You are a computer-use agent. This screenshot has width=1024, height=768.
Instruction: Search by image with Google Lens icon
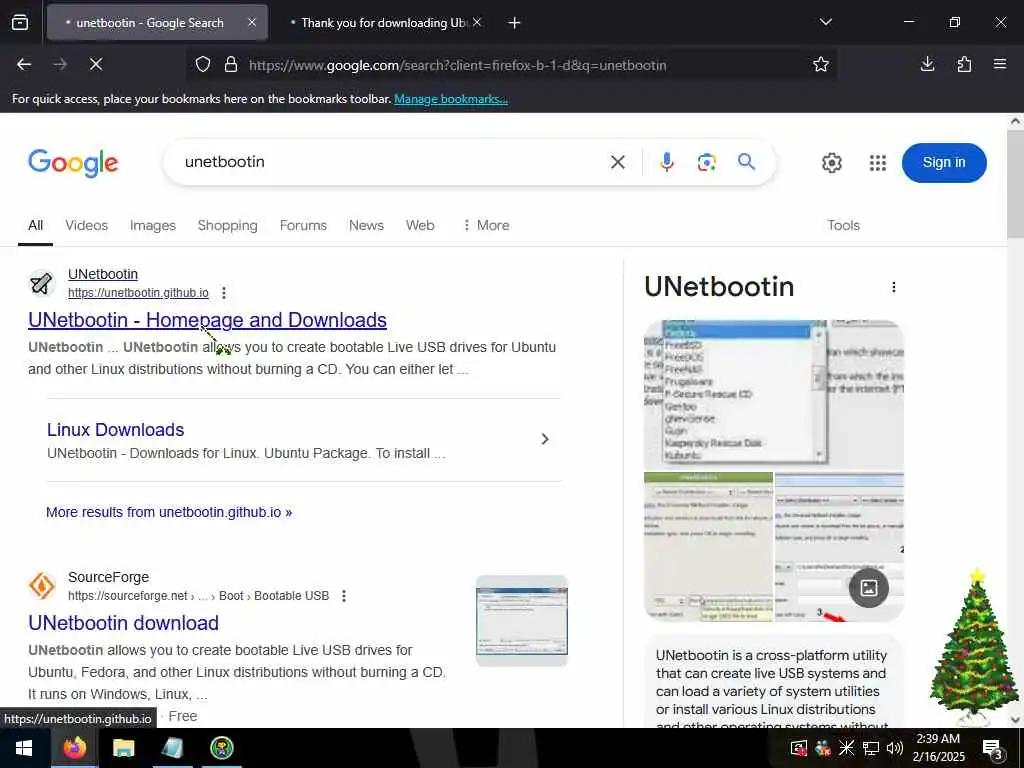[x=707, y=162]
